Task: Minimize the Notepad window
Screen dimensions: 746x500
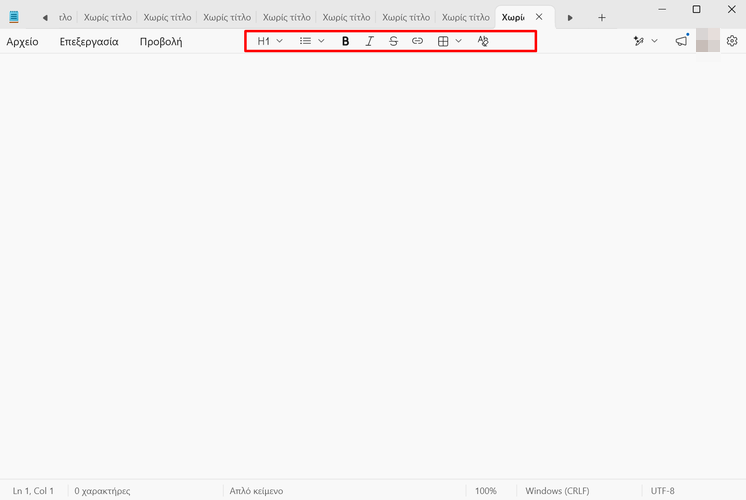Action: click(662, 9)
